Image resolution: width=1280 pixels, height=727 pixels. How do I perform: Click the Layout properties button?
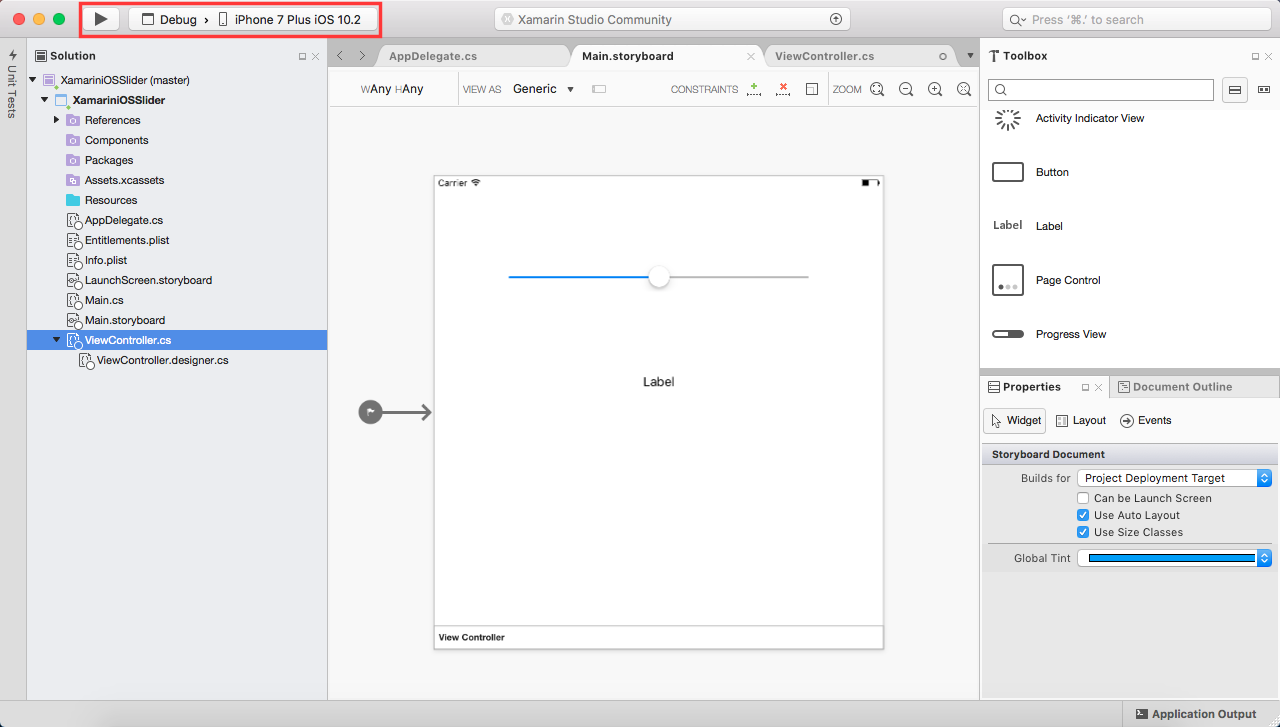click(1080, 420)
